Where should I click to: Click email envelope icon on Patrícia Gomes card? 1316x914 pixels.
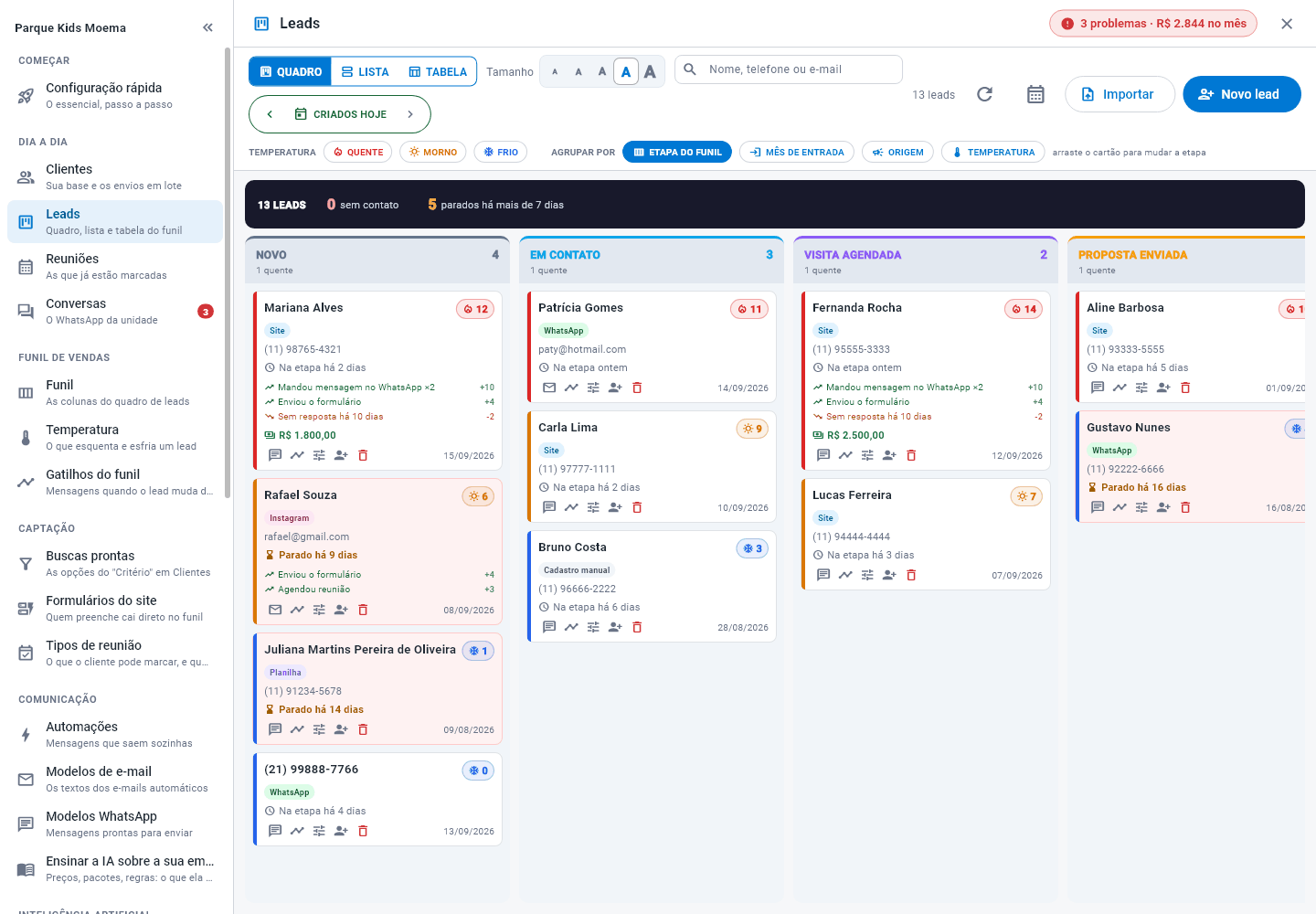(549, 388)
